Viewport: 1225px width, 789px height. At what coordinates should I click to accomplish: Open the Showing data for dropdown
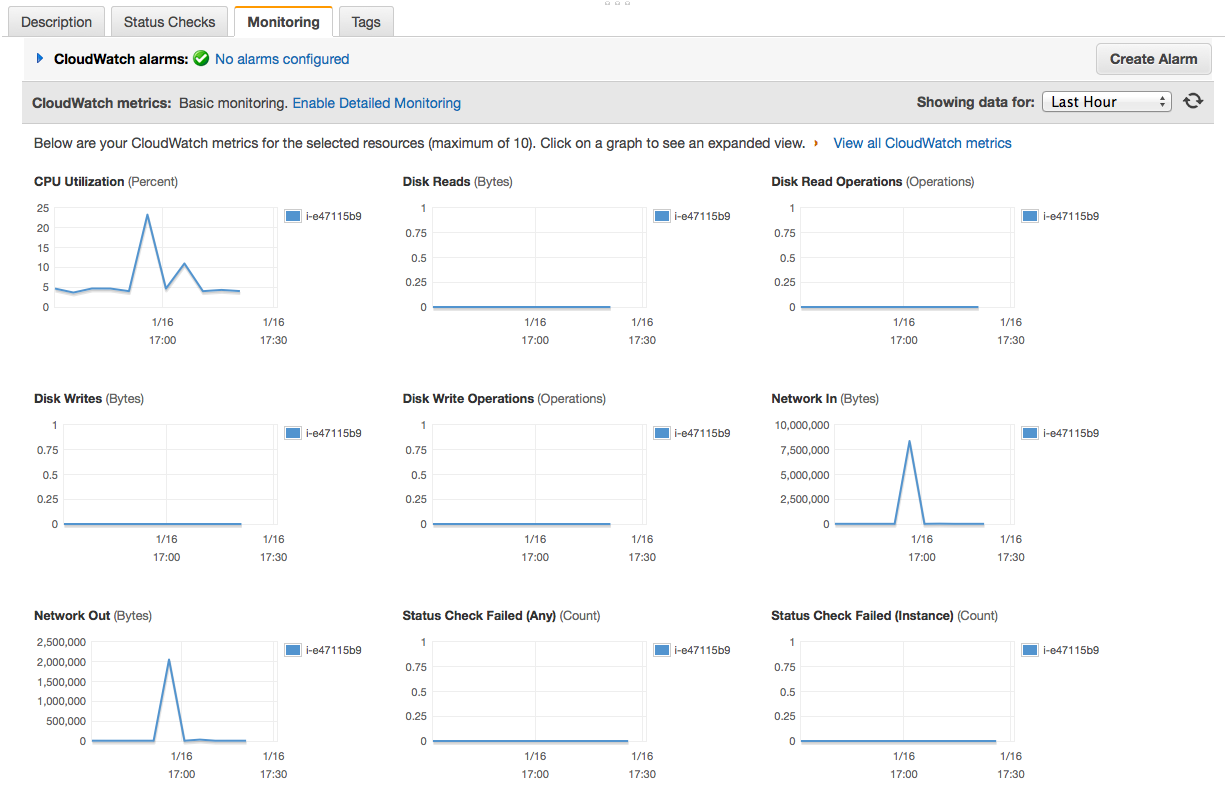1106,102
